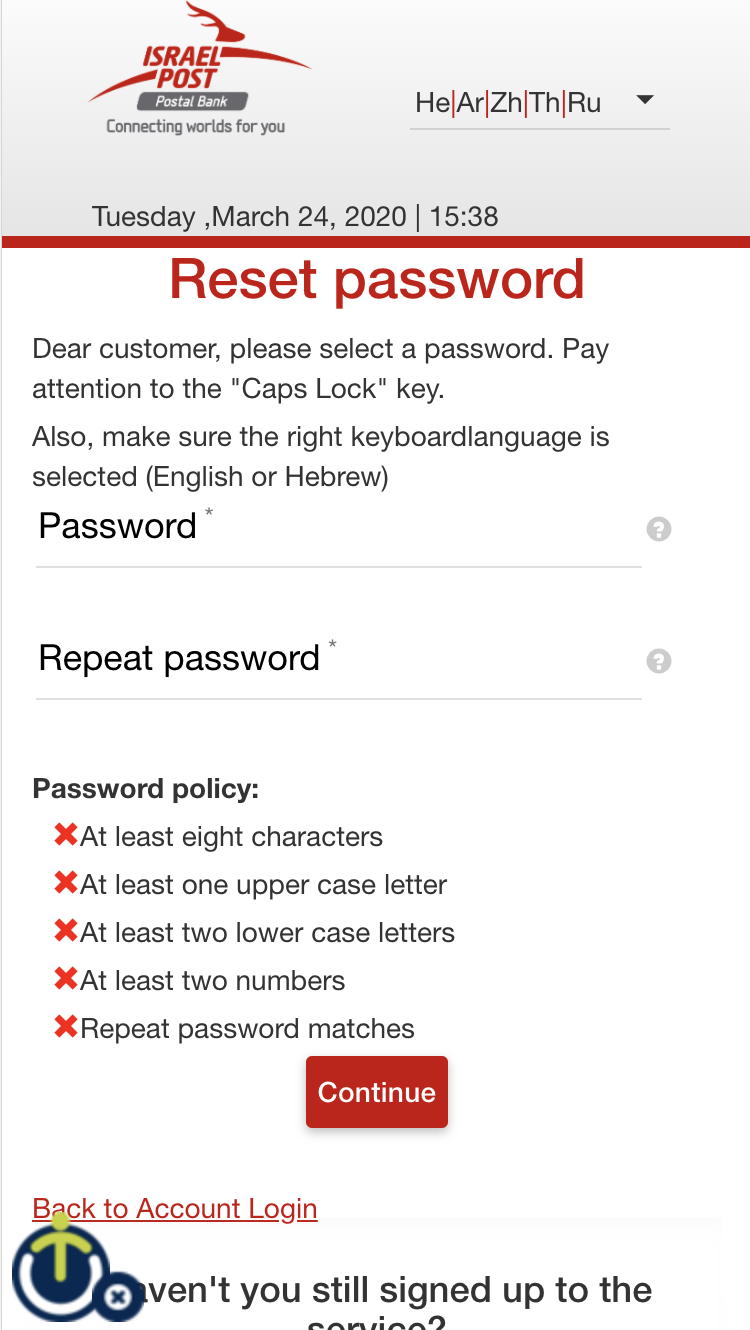Open help icon beside Repeat password field
750x1330 pixels.
click(658, 661)
